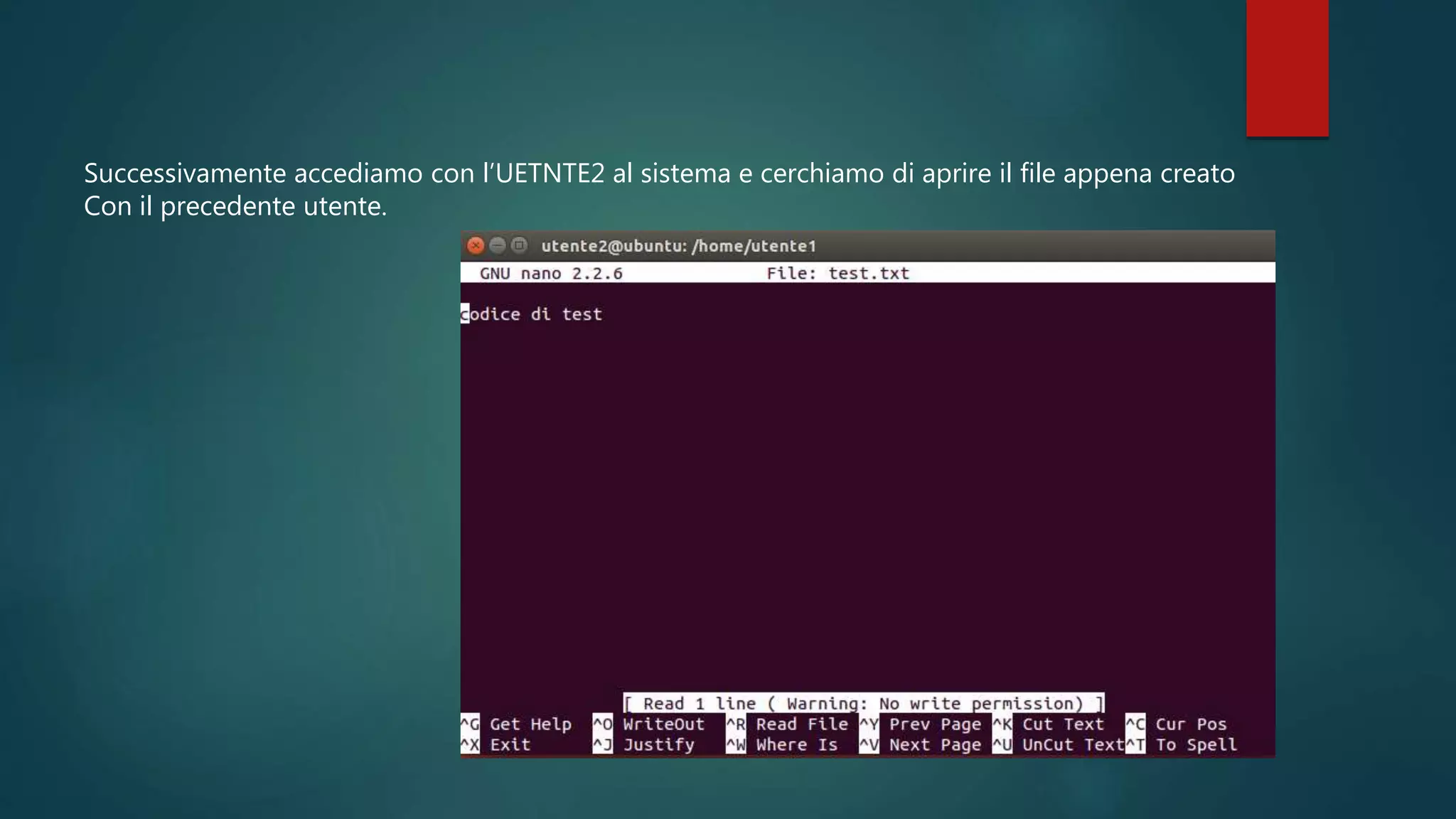Click the ^R Read File shortcut
The width and height of the screenshot is (1456, 819).
[787, 724]
